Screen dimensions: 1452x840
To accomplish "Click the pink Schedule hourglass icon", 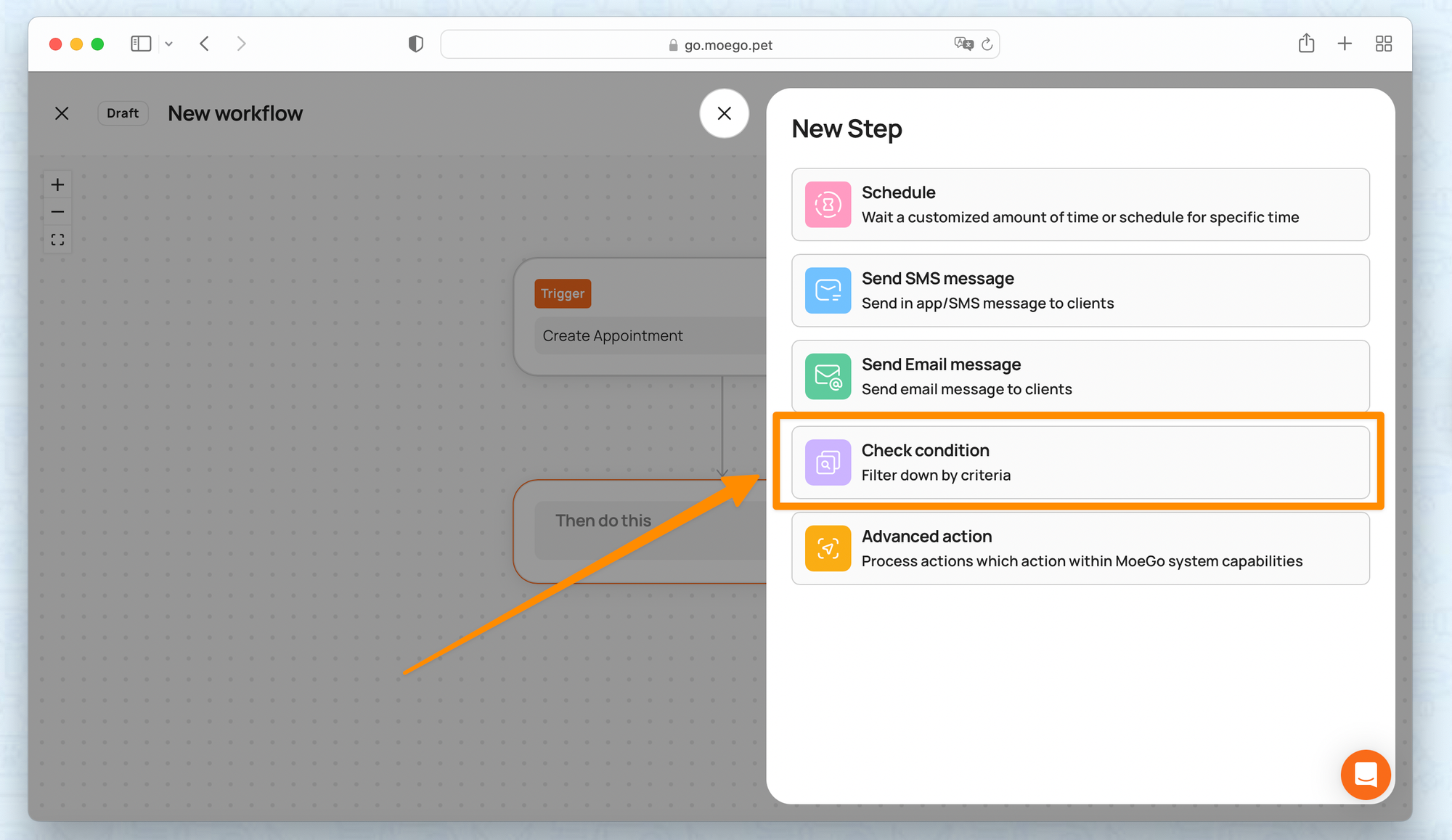I will tap(828, 205).
